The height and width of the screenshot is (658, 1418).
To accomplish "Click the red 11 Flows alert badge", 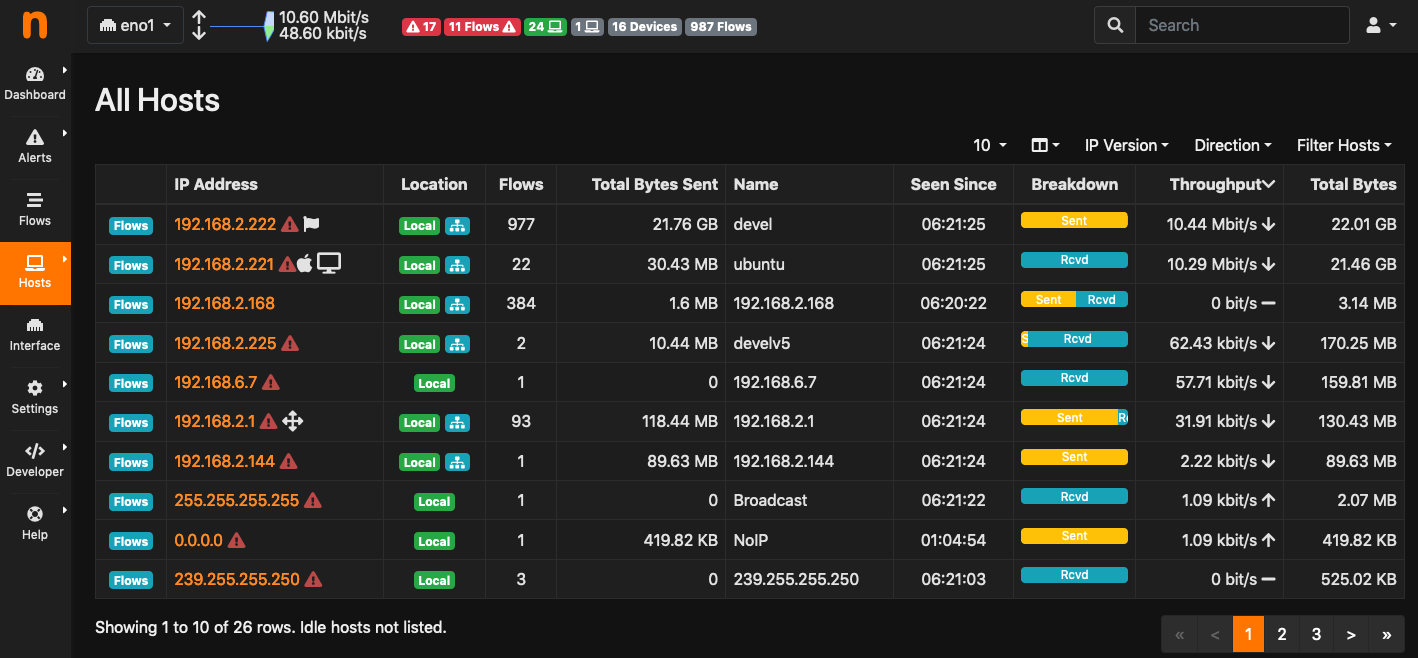I will point(482,27).
